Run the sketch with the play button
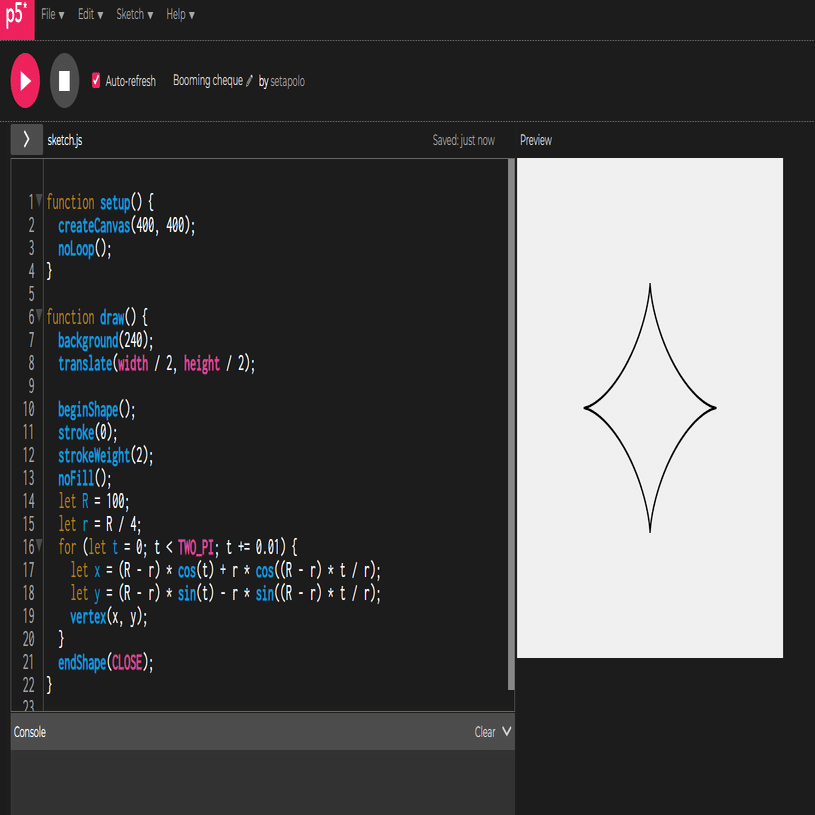 click(25, 81)
